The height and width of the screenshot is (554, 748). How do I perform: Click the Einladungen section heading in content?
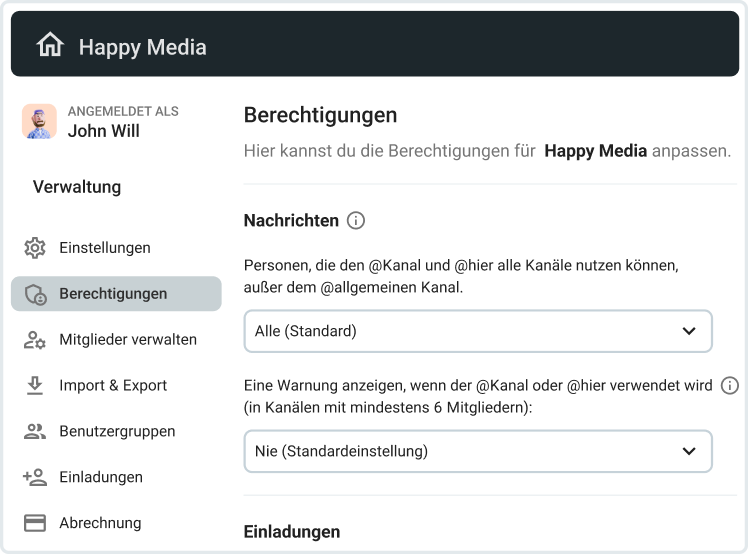point(292,532)
